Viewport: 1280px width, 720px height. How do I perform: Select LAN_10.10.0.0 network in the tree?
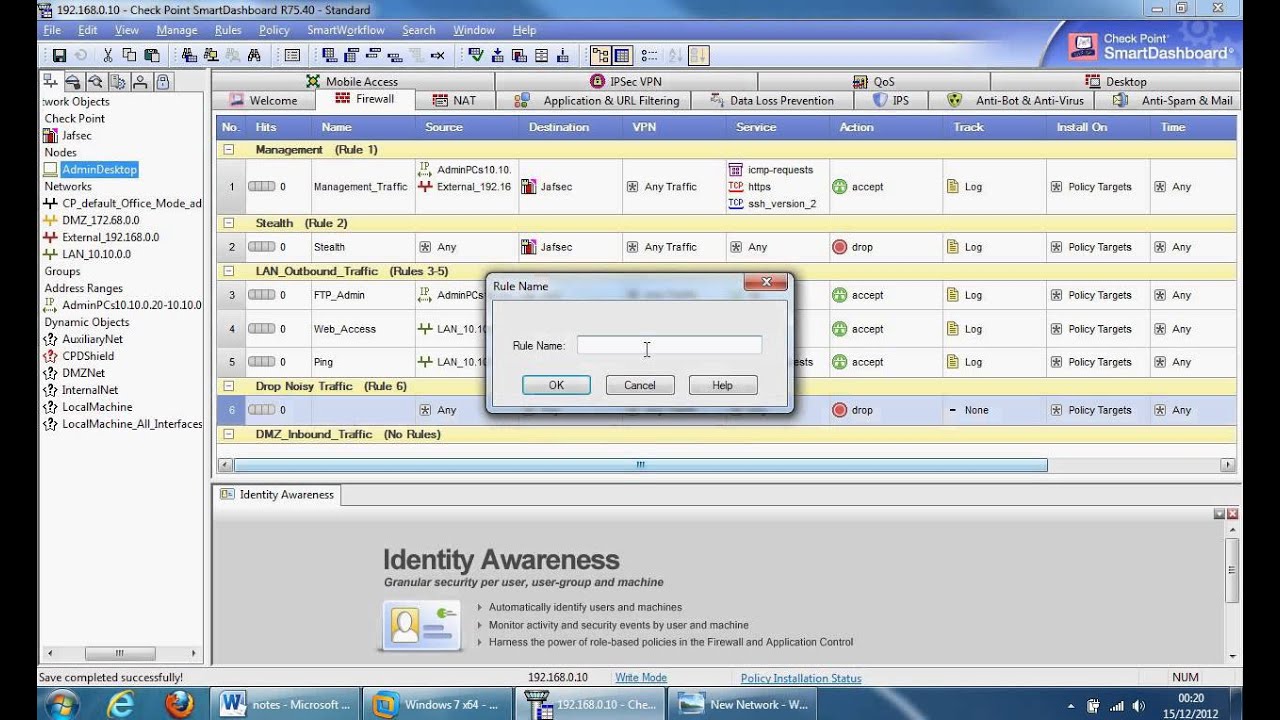(96, 254)
